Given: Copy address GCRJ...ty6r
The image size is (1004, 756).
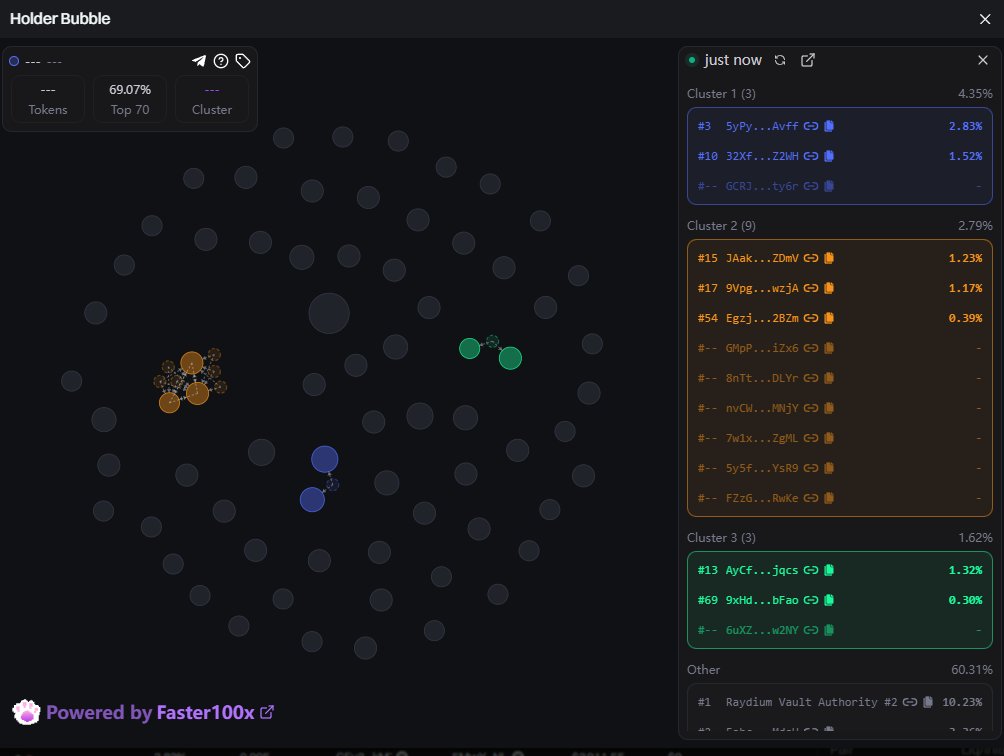Looking at the screenshot, I should click(x=829, y=186).
